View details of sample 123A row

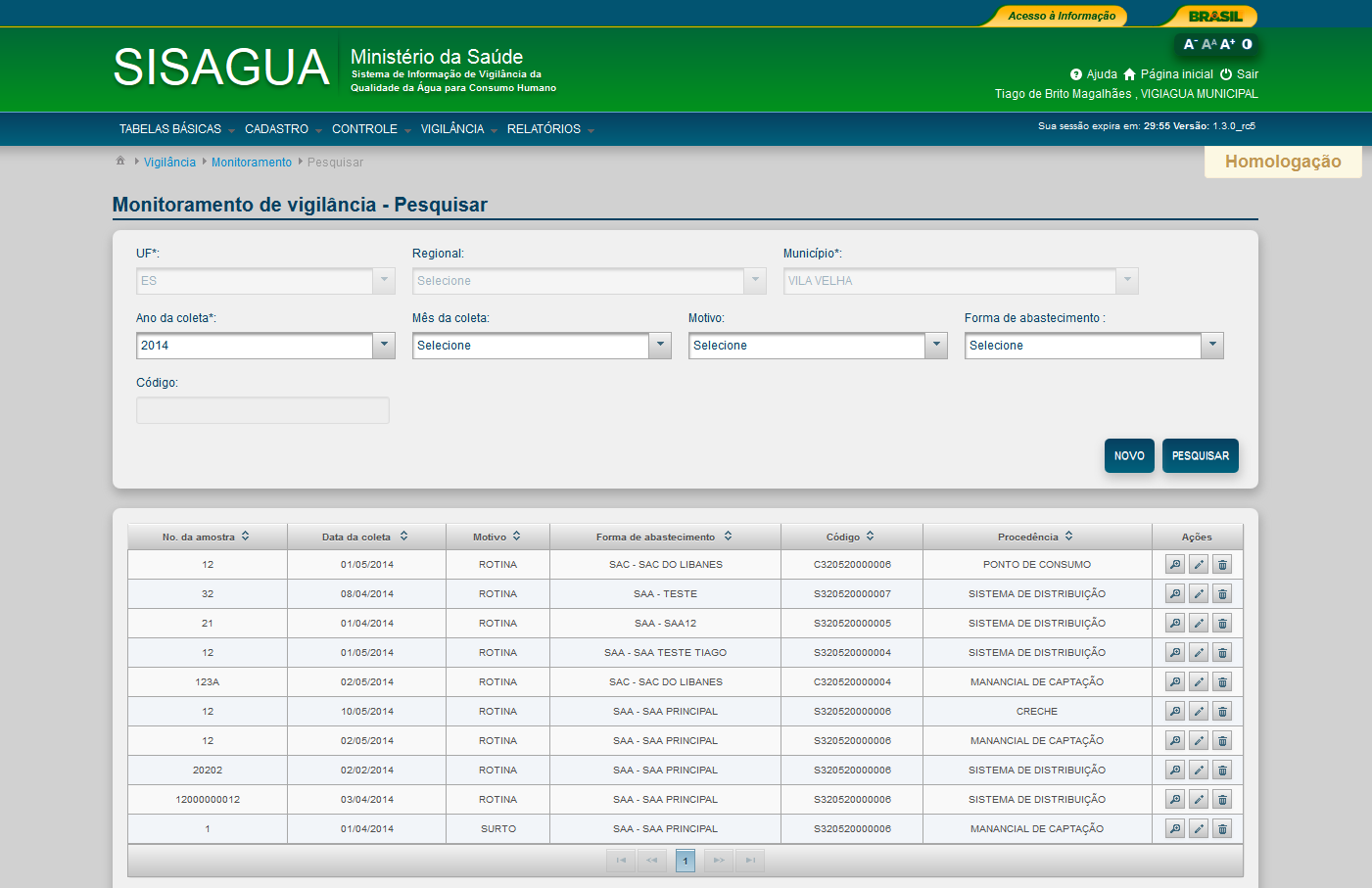pos(1175,682)
